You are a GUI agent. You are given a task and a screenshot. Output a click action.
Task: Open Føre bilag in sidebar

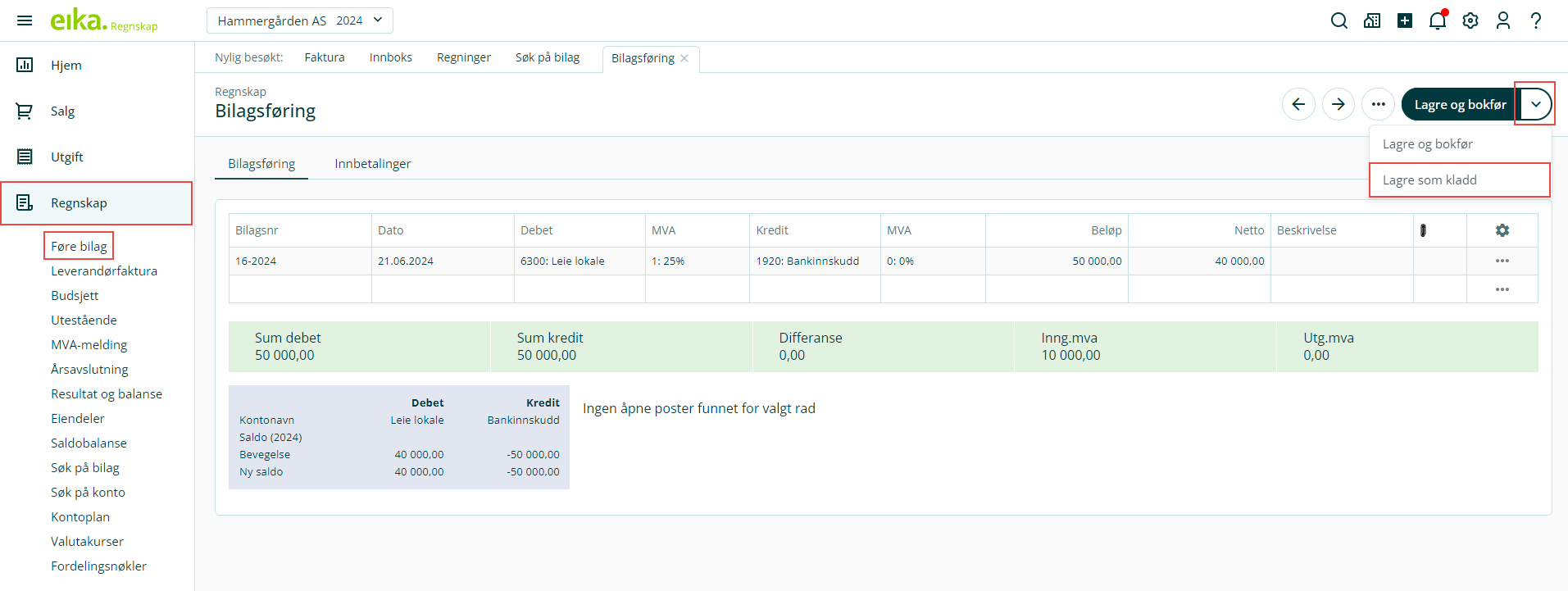point(79,246)
